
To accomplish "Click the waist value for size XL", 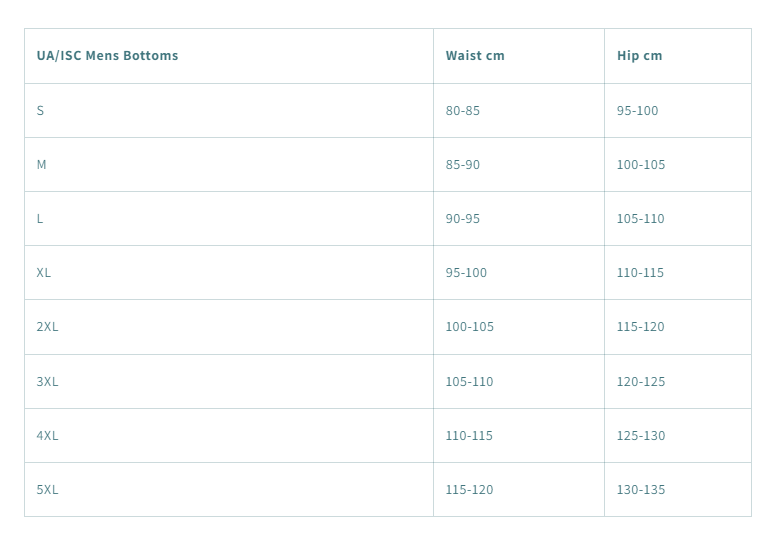I will [x=466, y=272].
